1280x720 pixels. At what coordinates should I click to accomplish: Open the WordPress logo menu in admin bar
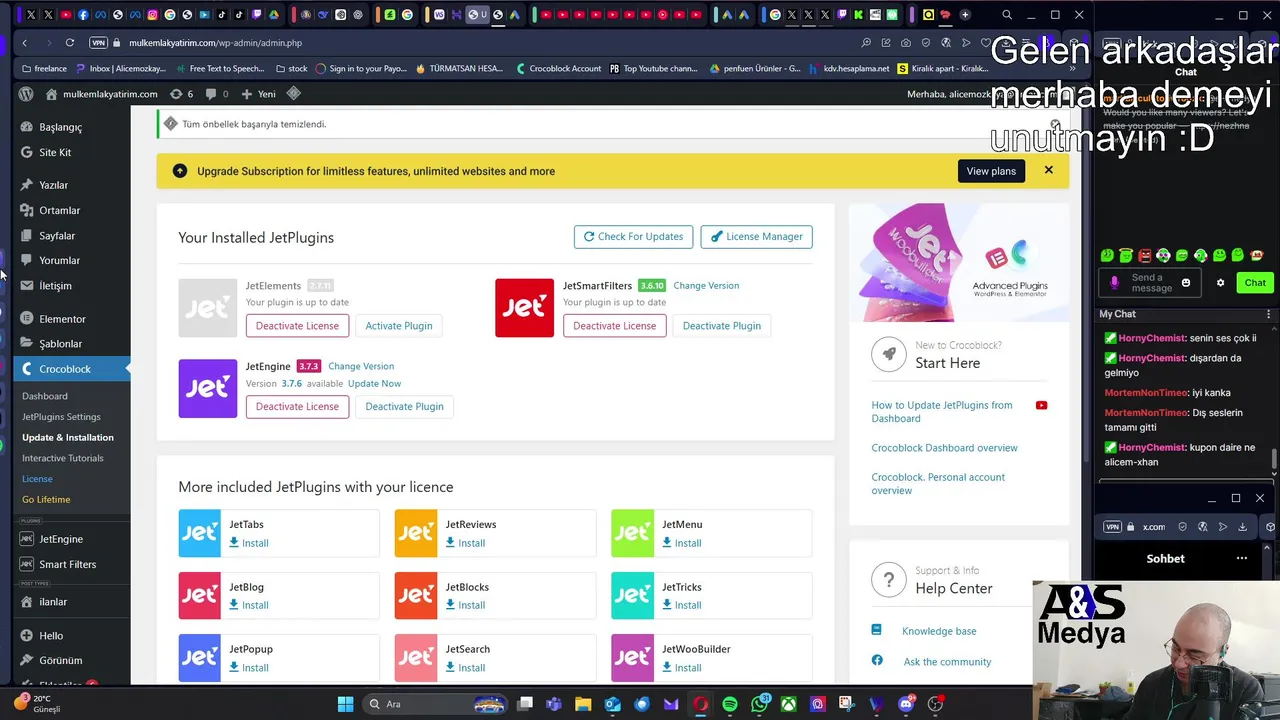(26, 94)
